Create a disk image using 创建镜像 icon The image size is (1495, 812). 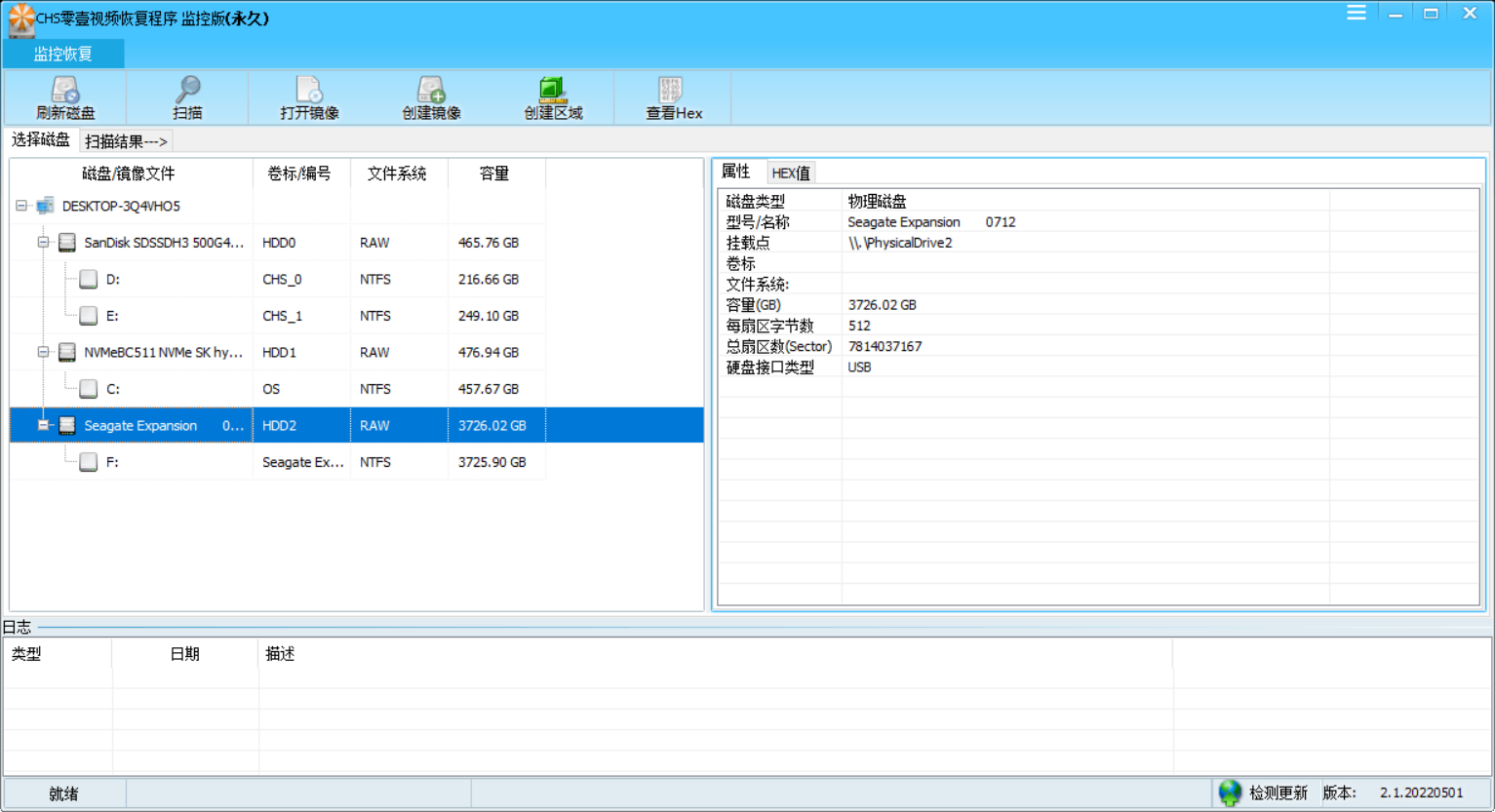coord(430,97)
